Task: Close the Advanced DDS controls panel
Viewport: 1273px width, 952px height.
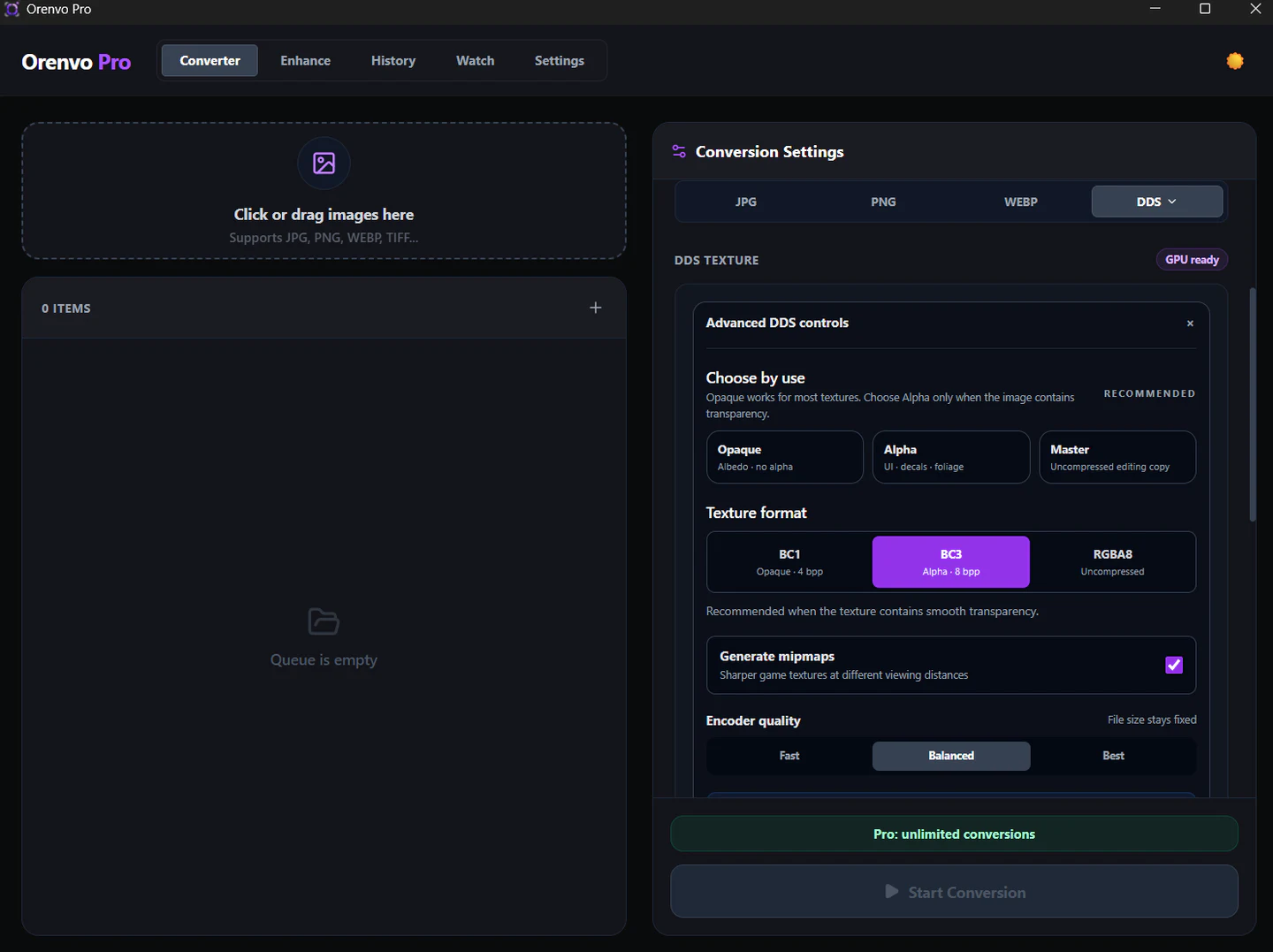Action: pos(1190,324)
